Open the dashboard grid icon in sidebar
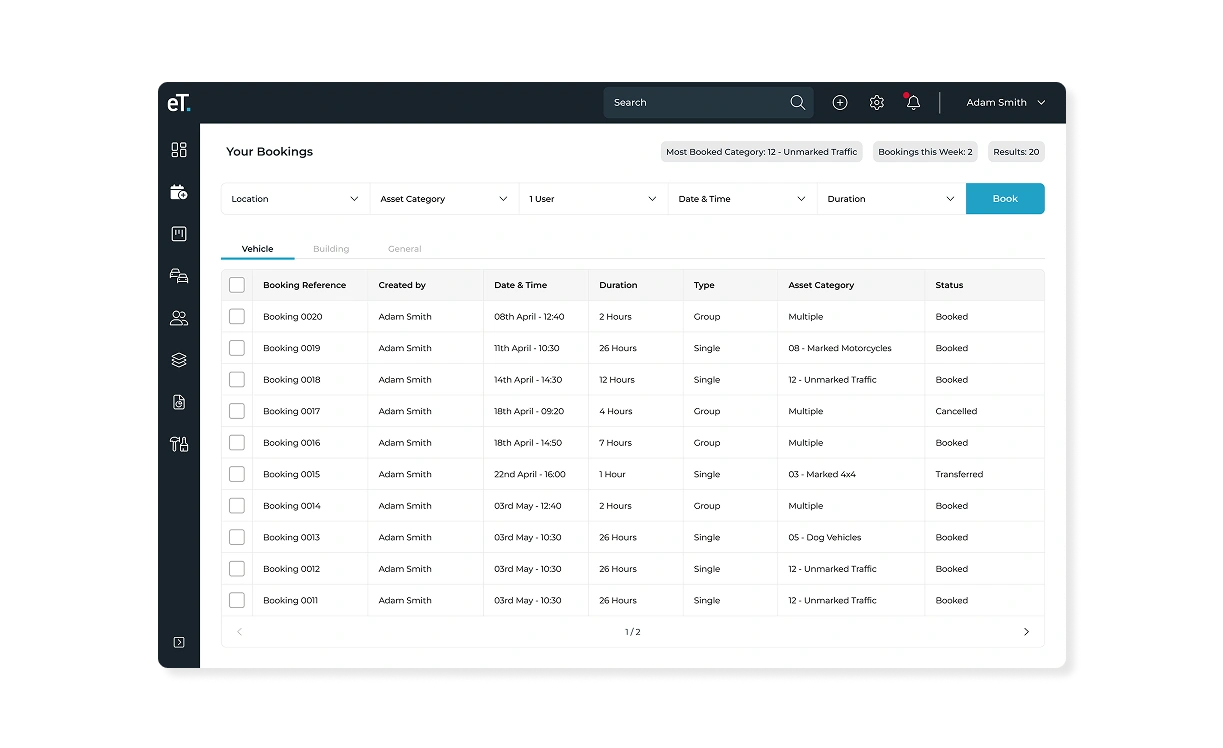Image resolution: width=1223 pixels, height=748 pixels. coord(179,150)
